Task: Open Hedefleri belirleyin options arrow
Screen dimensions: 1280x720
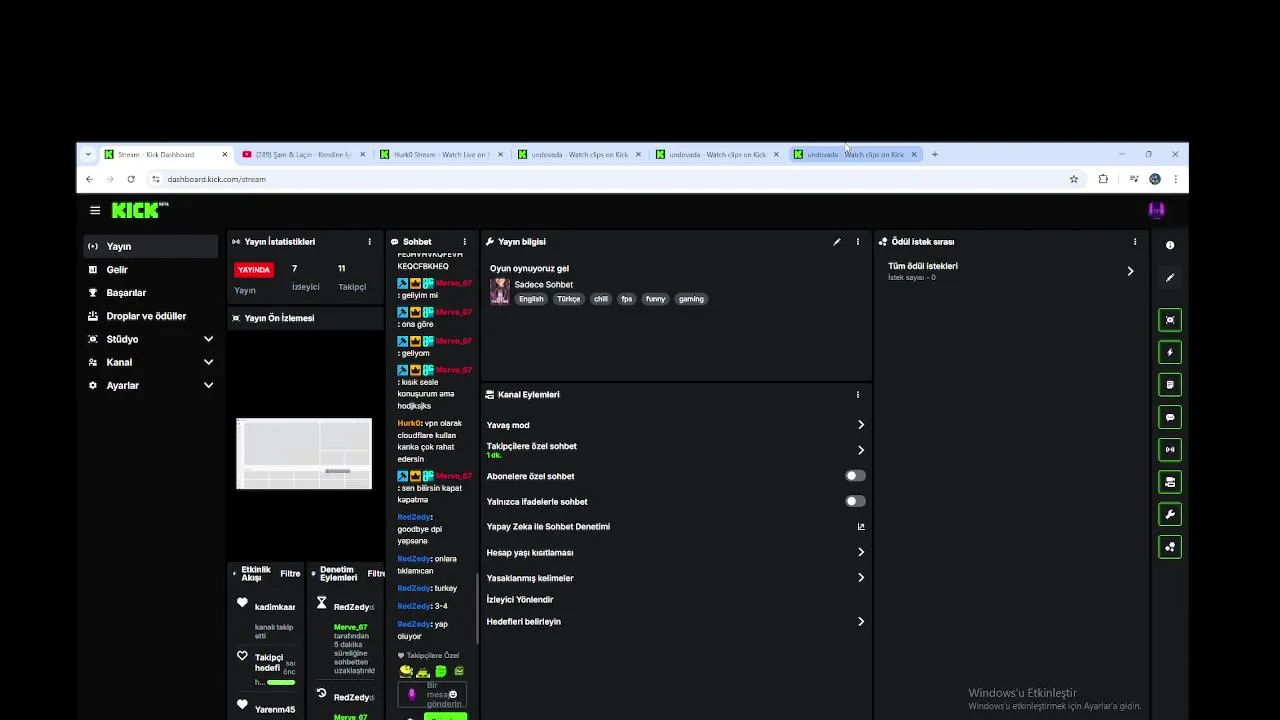Action: click(860, 622)
